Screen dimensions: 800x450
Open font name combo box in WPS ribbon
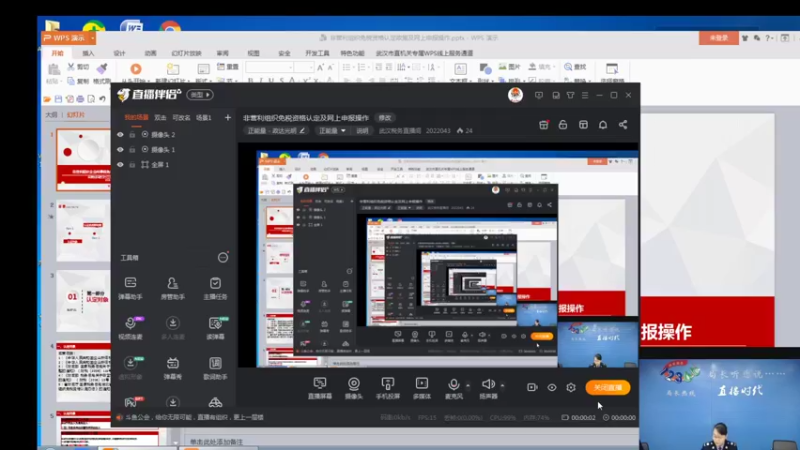(x=269, y=67)
